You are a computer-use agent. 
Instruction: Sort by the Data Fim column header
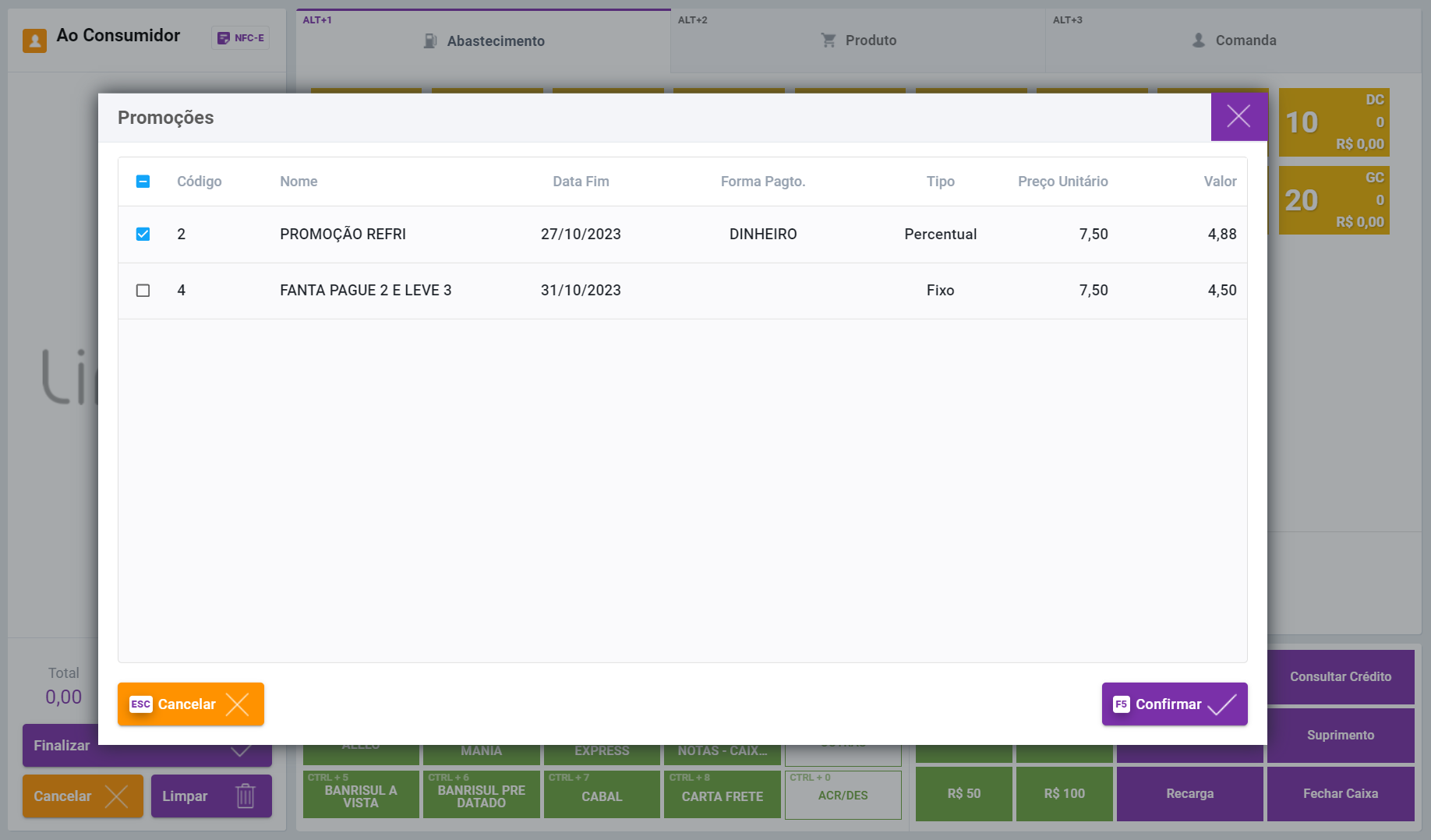[581, 182]
